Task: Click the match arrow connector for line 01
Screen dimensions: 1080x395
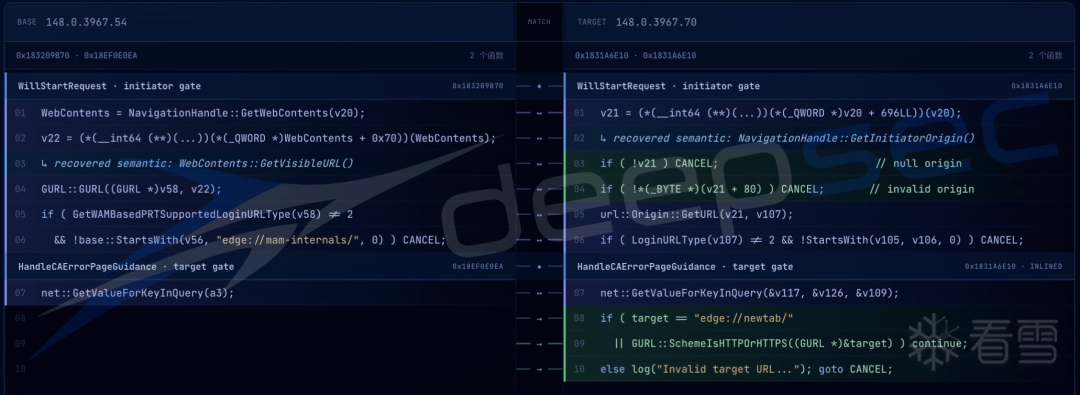Action: click(539, 113)
